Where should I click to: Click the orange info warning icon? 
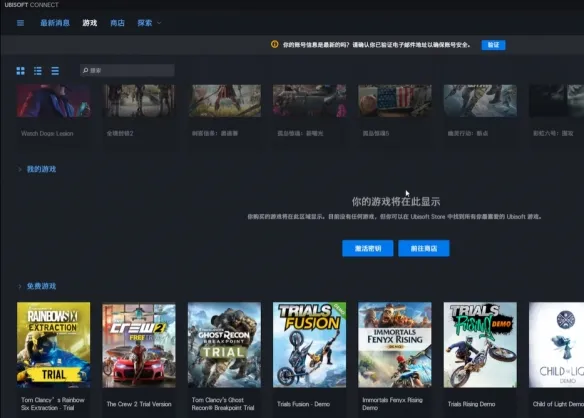(x=274, y=44)
